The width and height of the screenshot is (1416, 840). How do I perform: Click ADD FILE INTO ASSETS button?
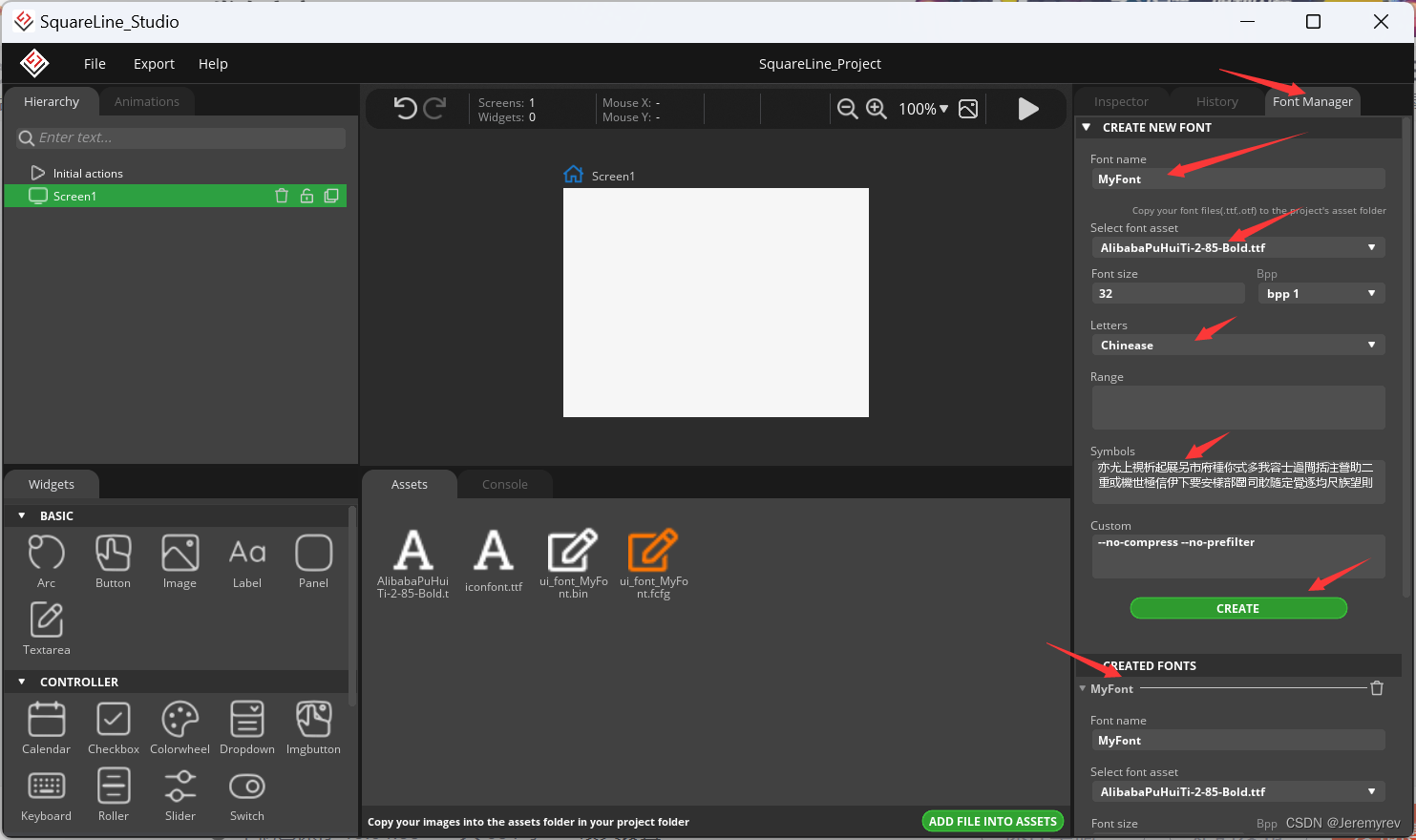click(x=993, y=821)
